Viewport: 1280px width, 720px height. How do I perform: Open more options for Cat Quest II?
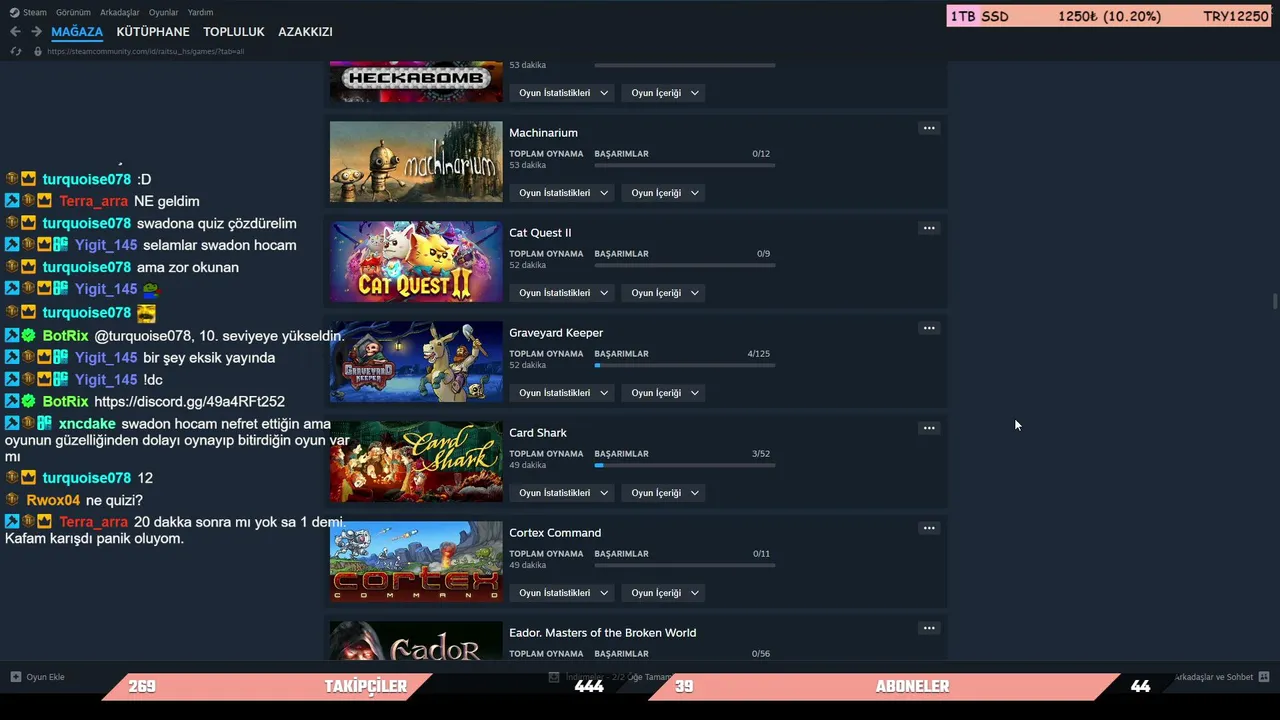(x=929, y=228)
